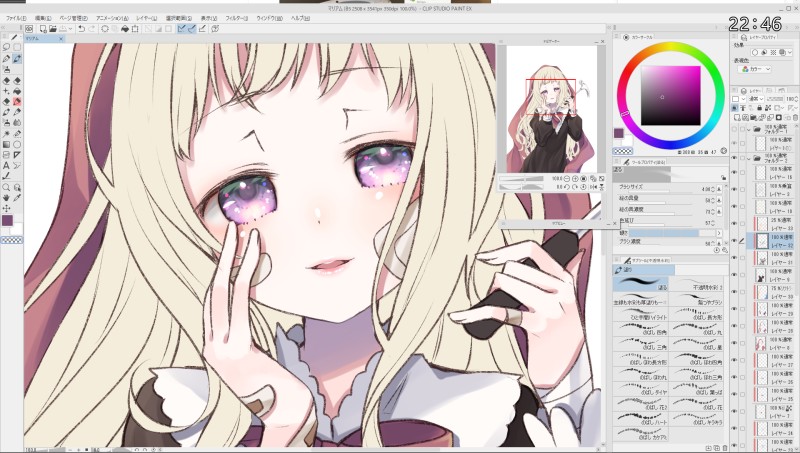This screenshot has height=453, width=800.
Task: Select the ひと手間ハイライト brush
Action: (x=641, y=314)
